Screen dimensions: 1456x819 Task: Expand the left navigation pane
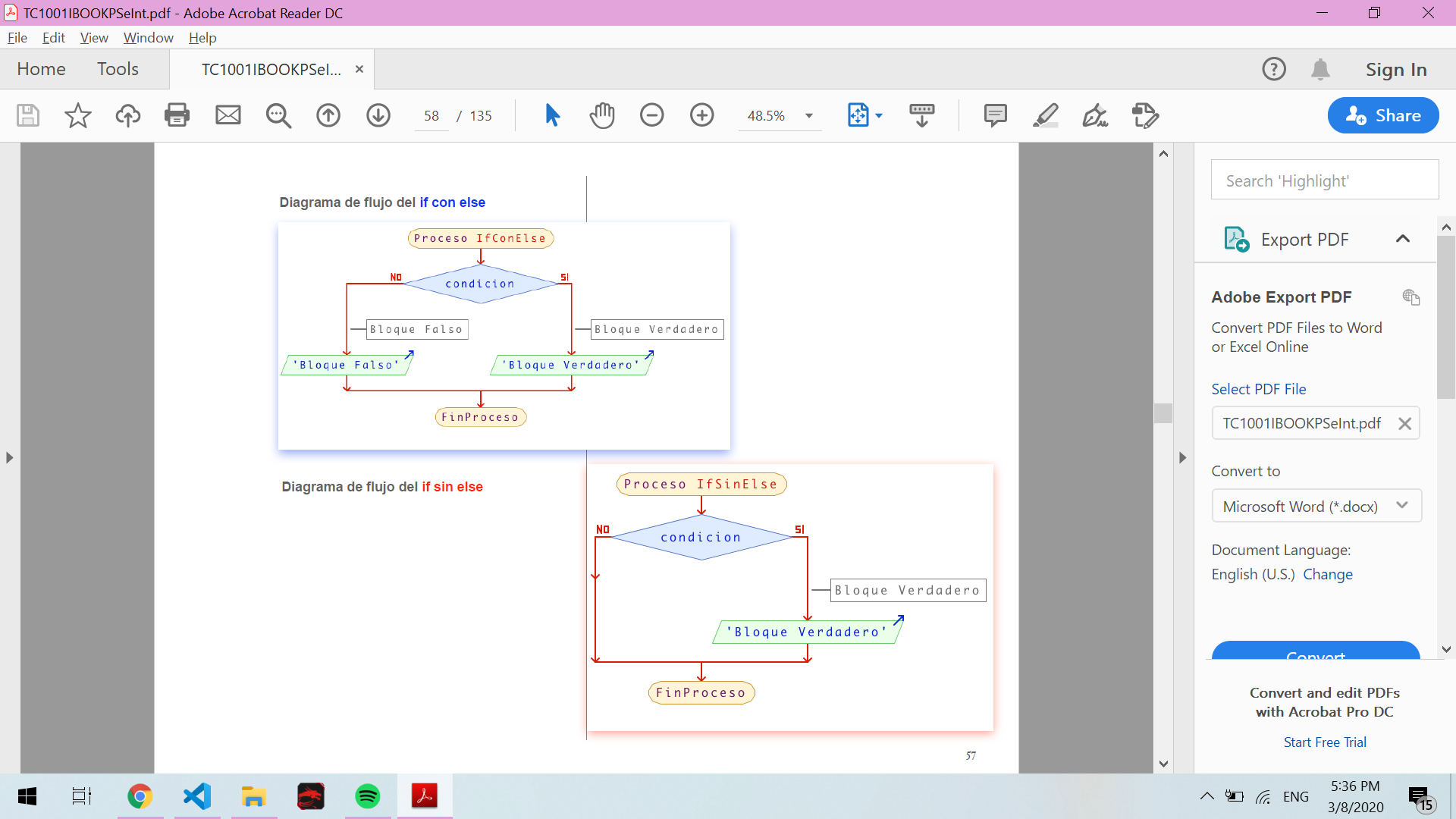(9, 458)
